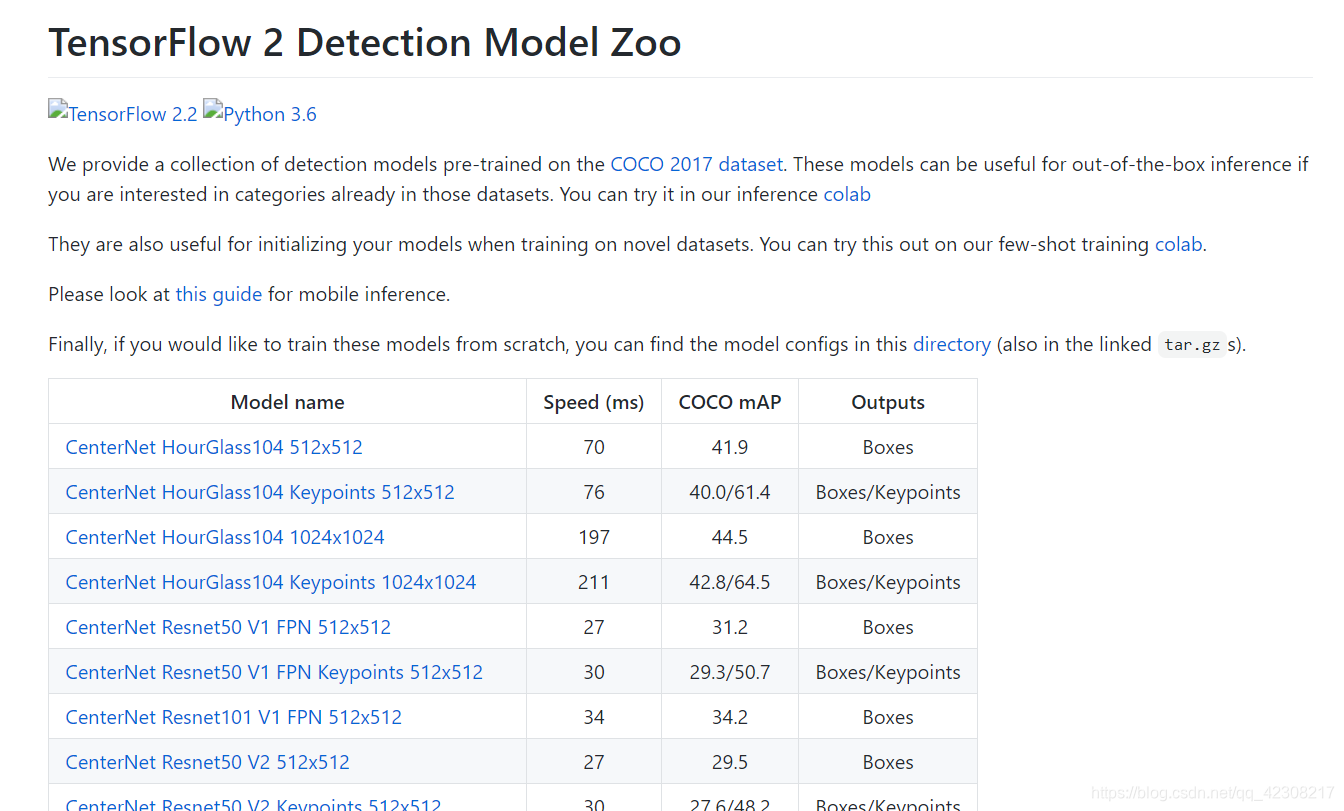This screenshot has height=811, width=1344.
Task: Open the few-shot training colab link
Action: (1178, 244)
